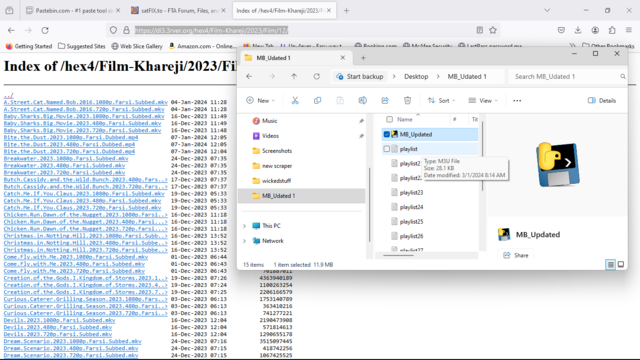The width and height of the screenshot is (640, 360).
Task: Go back in File Explorer
Action: point(249,76)
